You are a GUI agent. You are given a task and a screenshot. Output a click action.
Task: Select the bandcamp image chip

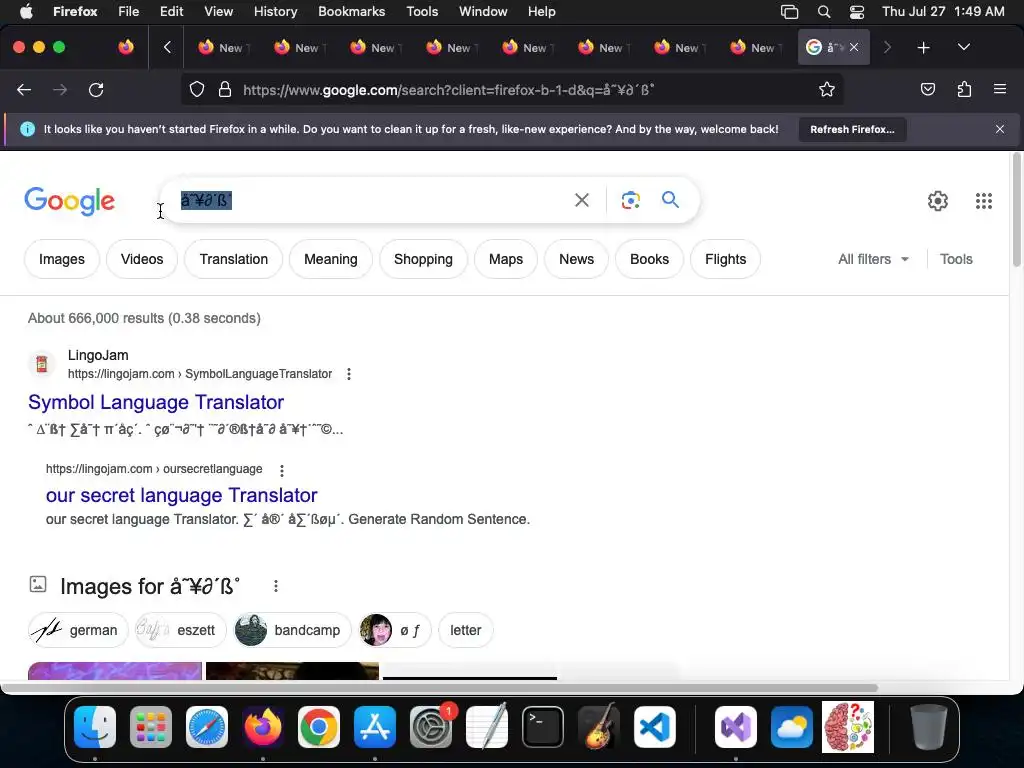point(292,630)
